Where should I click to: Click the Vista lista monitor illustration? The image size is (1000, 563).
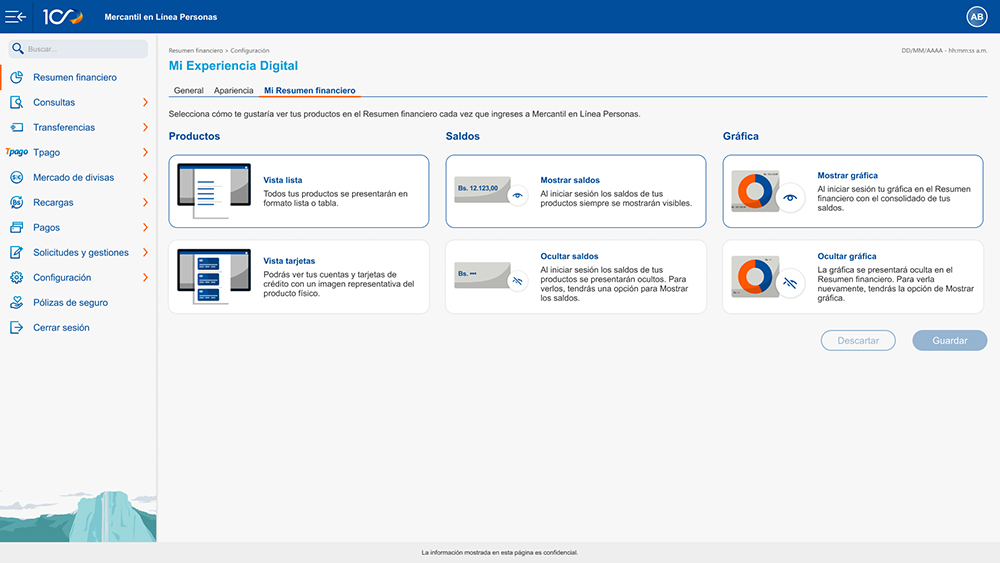coord(214,191)
